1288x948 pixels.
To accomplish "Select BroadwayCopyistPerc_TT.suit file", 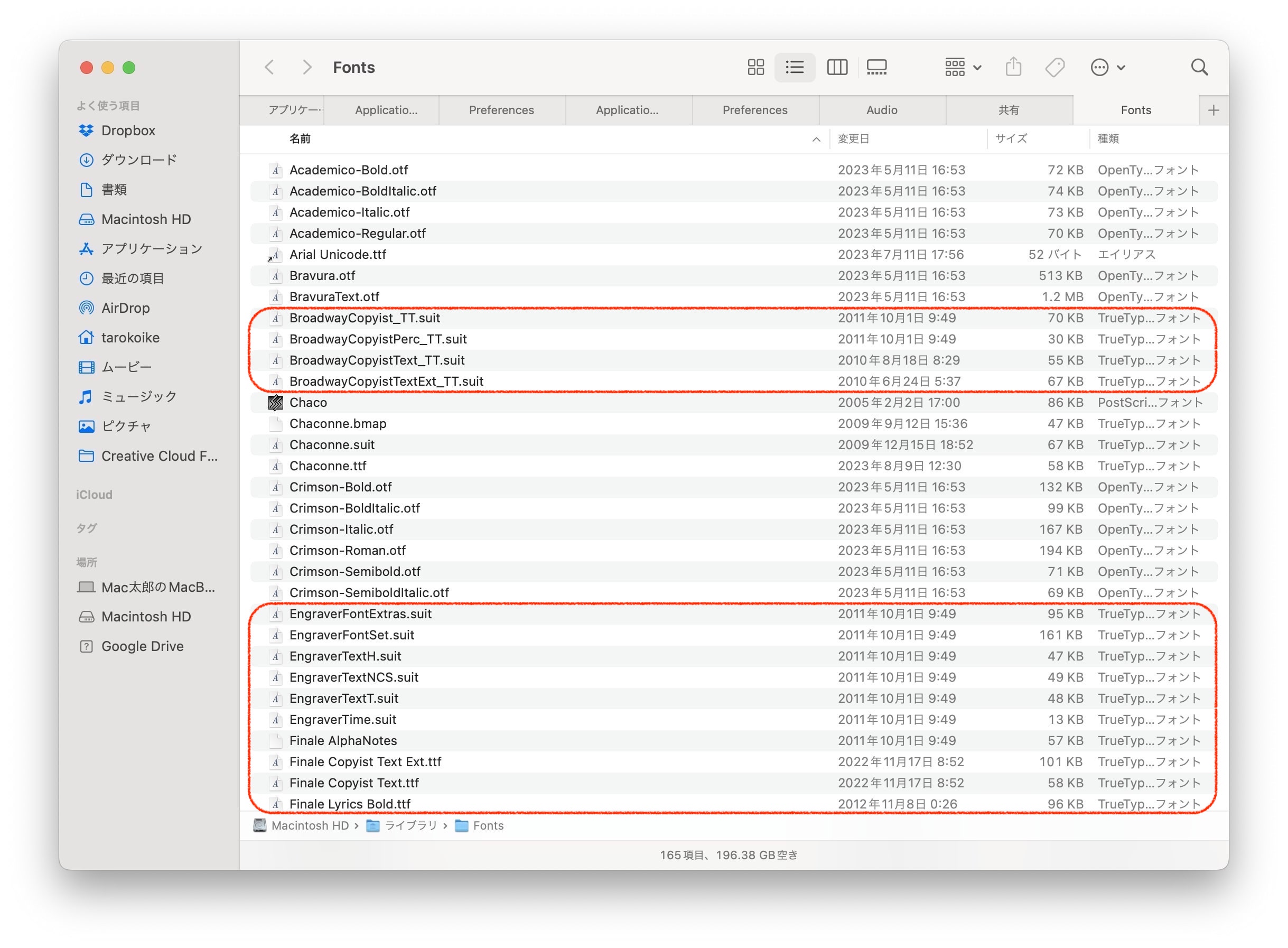I will (x=734, y=340).
